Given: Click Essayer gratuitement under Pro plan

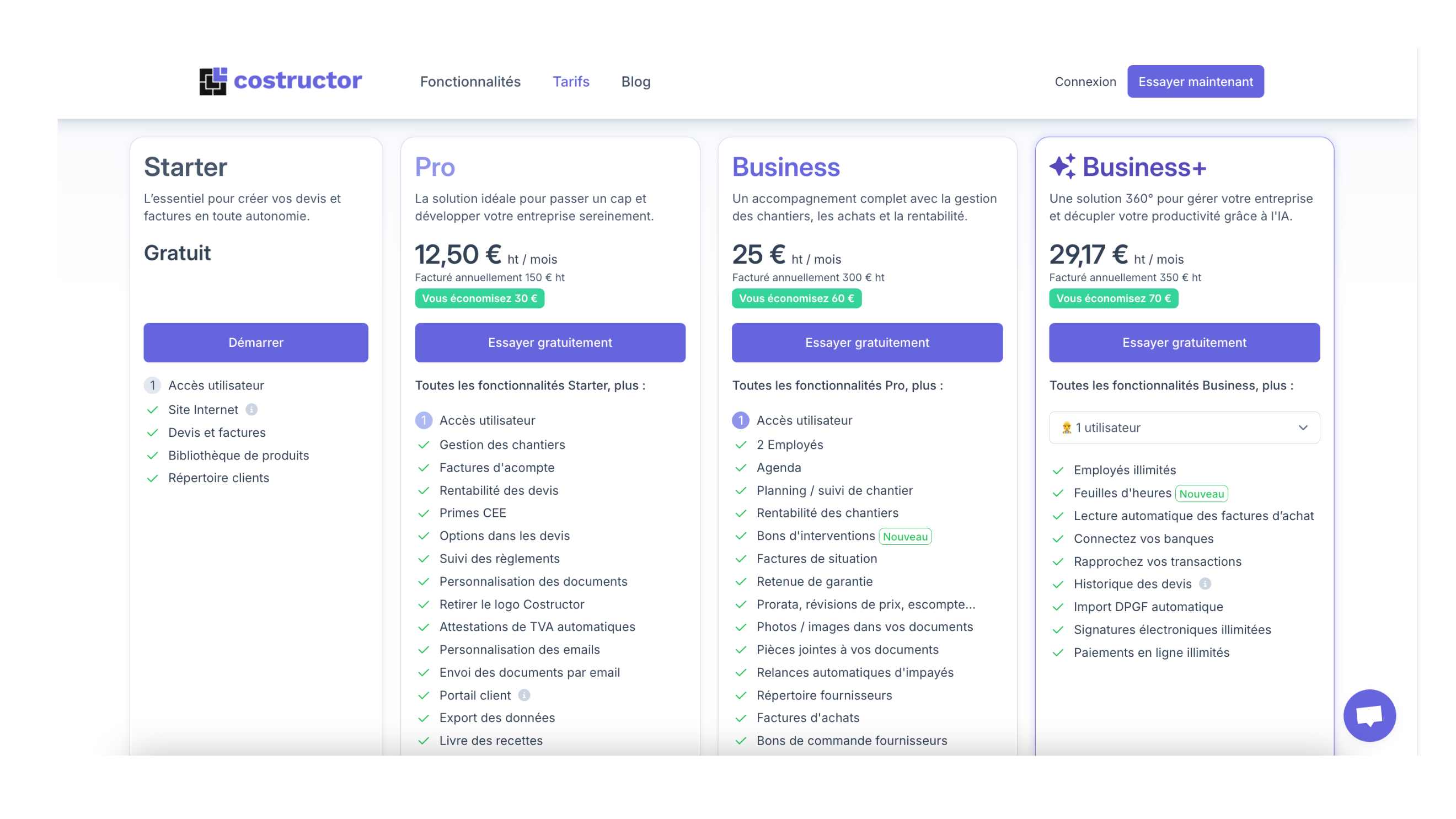Looking at the screenshot, I should point(550,342).
